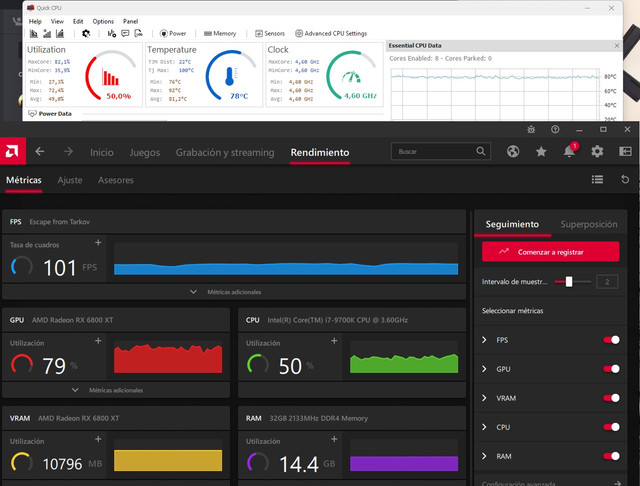Click Power Data in Quick CPU
The width and height of the screenshot is (640, 486).
click(x=50, y=114)
